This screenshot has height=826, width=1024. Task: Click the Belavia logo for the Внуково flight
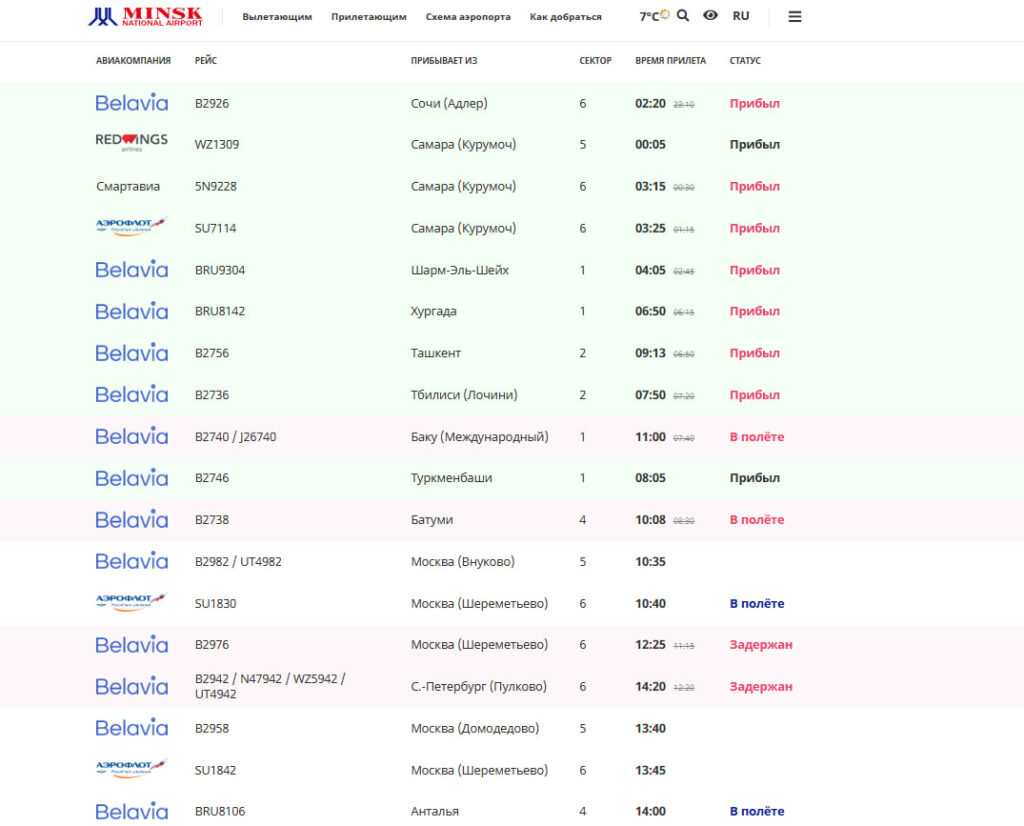[132, 561]
